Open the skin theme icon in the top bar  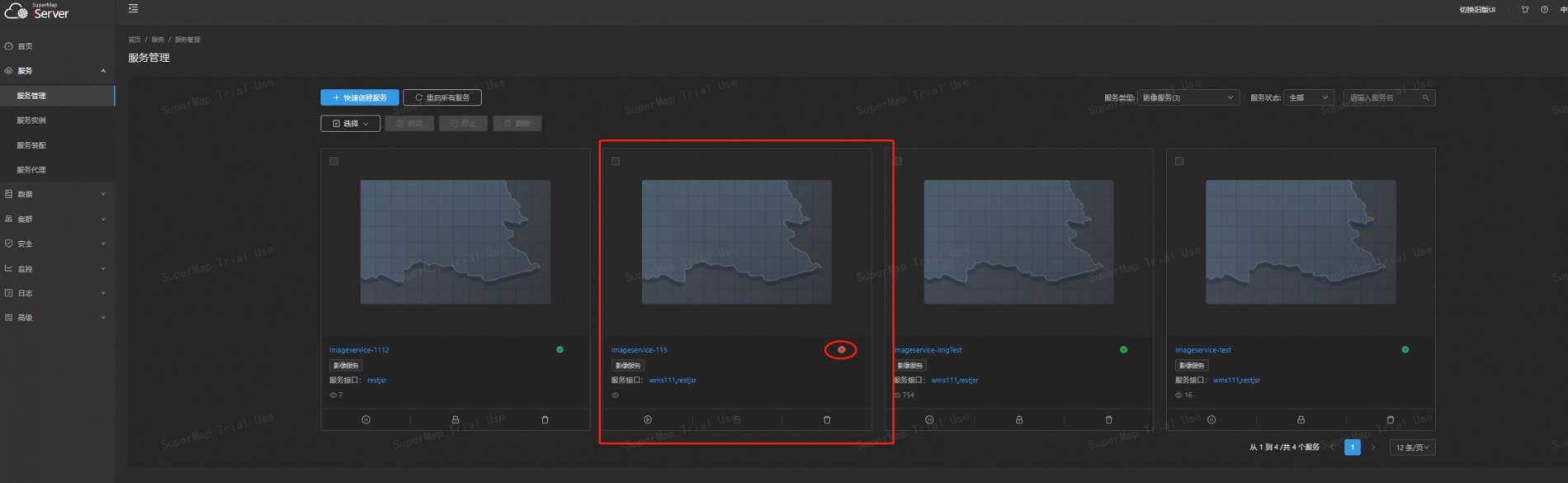[1525, 9]
